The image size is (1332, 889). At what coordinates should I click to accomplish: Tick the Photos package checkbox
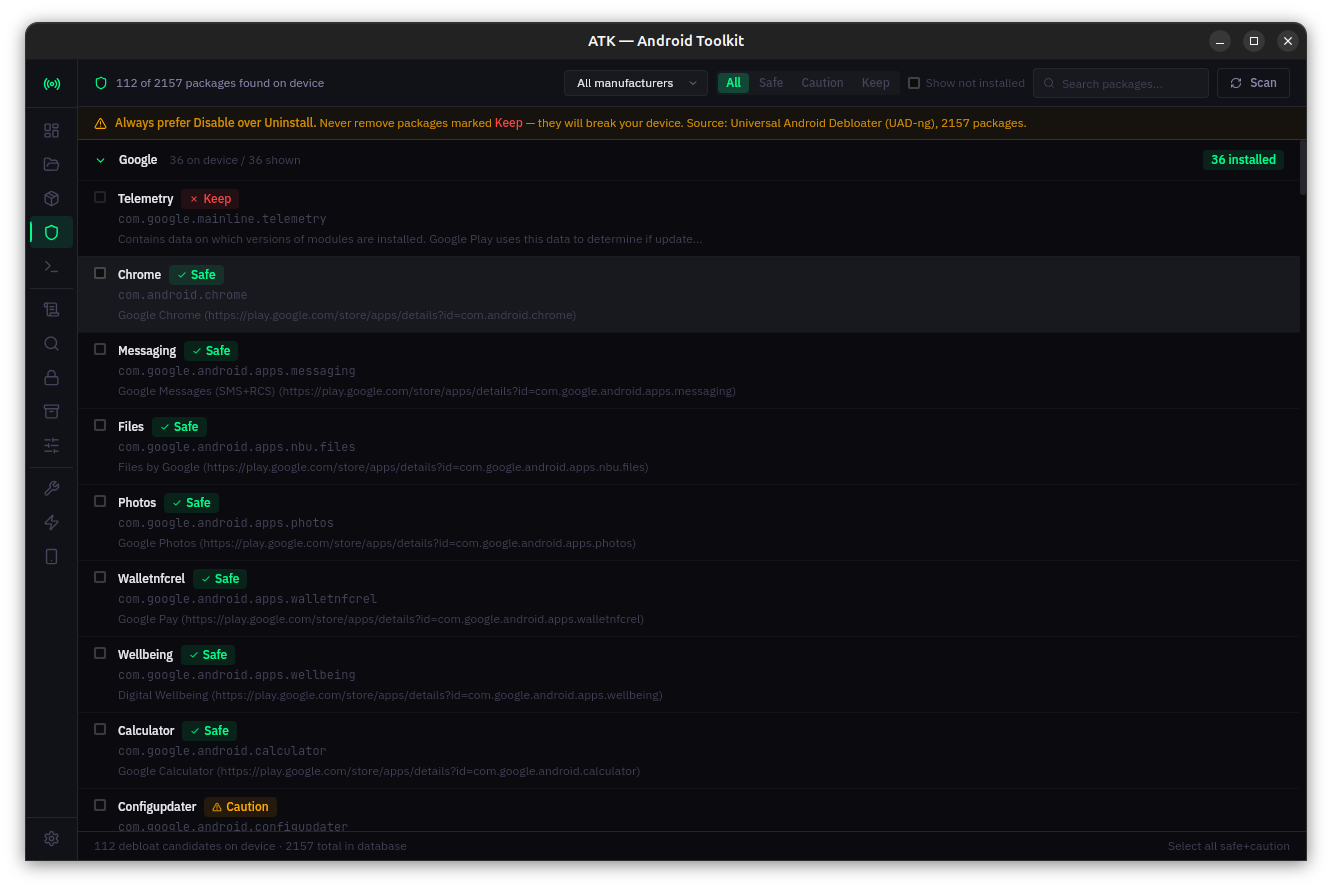[x=100, y=501]
